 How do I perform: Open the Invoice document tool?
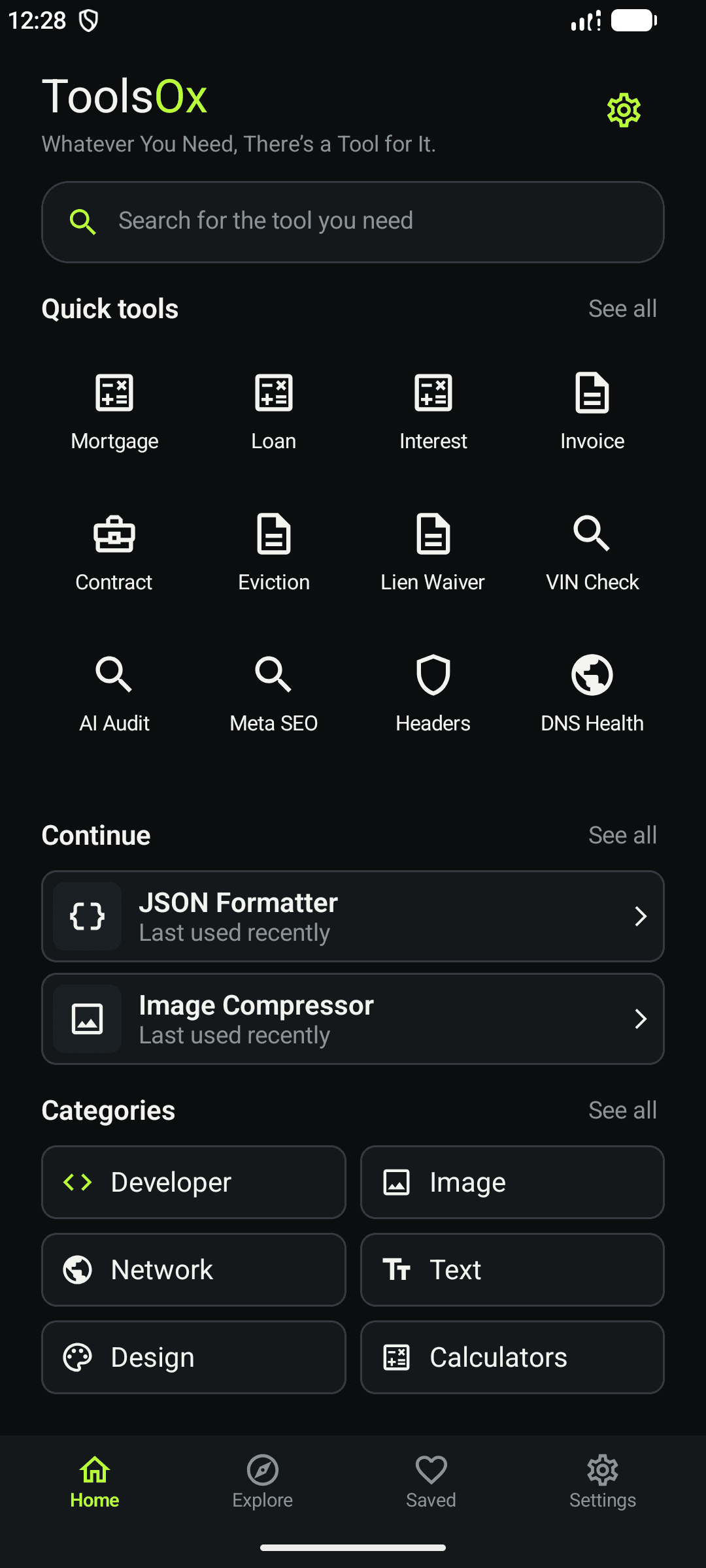coord(592,412)
